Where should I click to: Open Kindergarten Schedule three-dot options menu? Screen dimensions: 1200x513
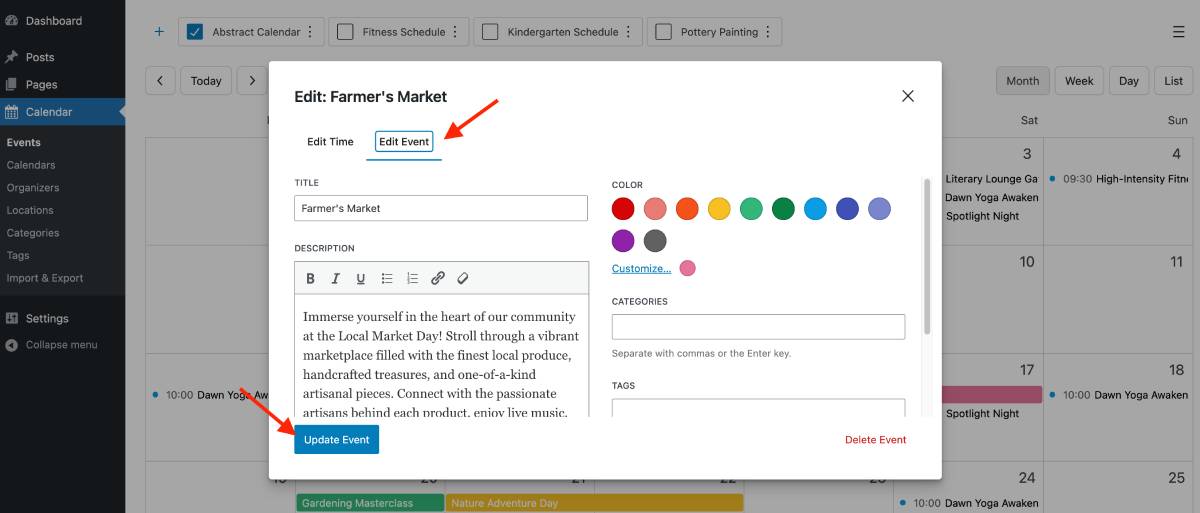pos(628,32)
